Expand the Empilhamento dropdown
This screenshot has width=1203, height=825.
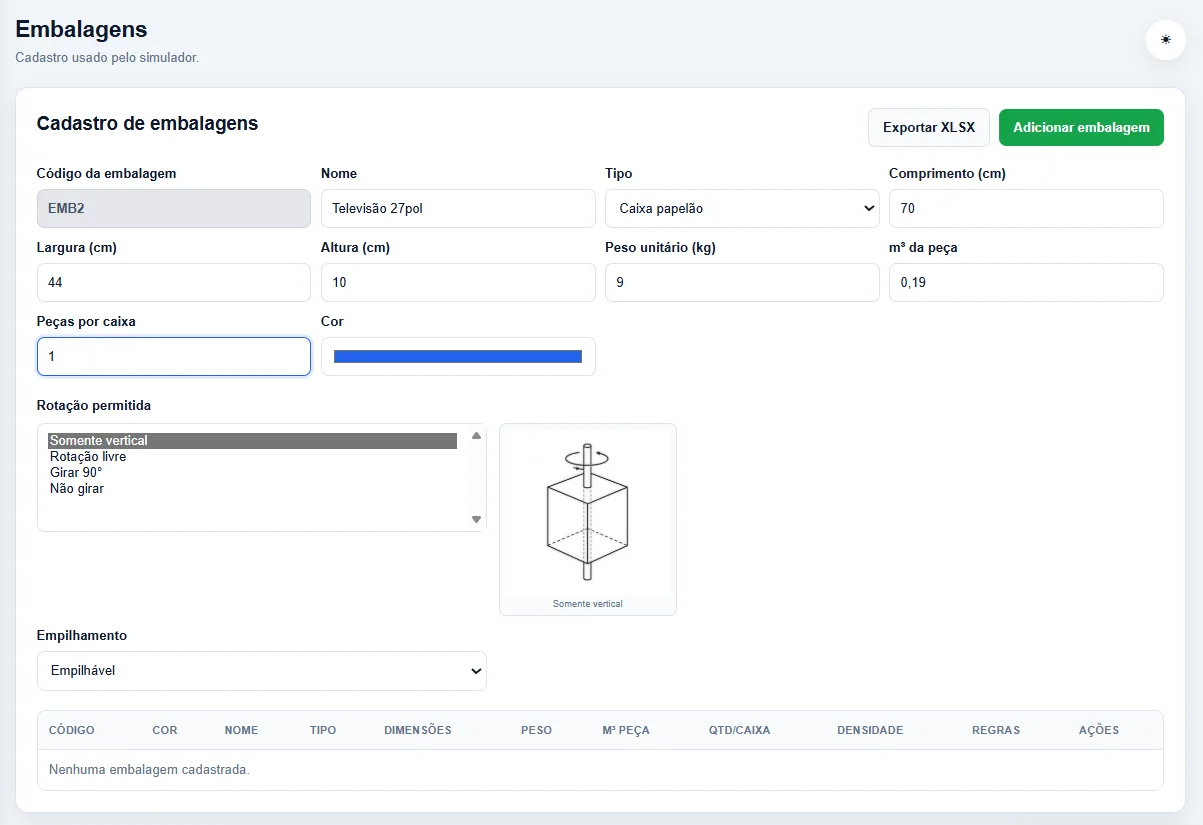262,671
